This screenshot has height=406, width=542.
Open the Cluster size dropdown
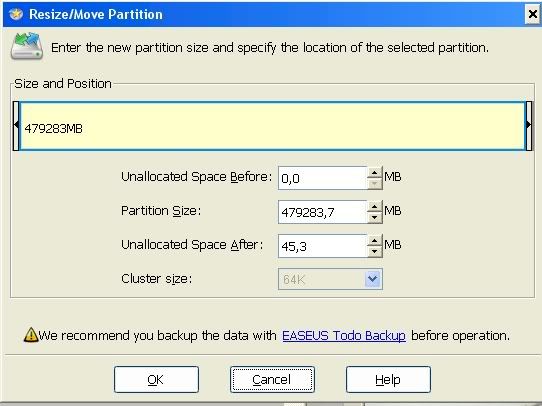point(373,279)
